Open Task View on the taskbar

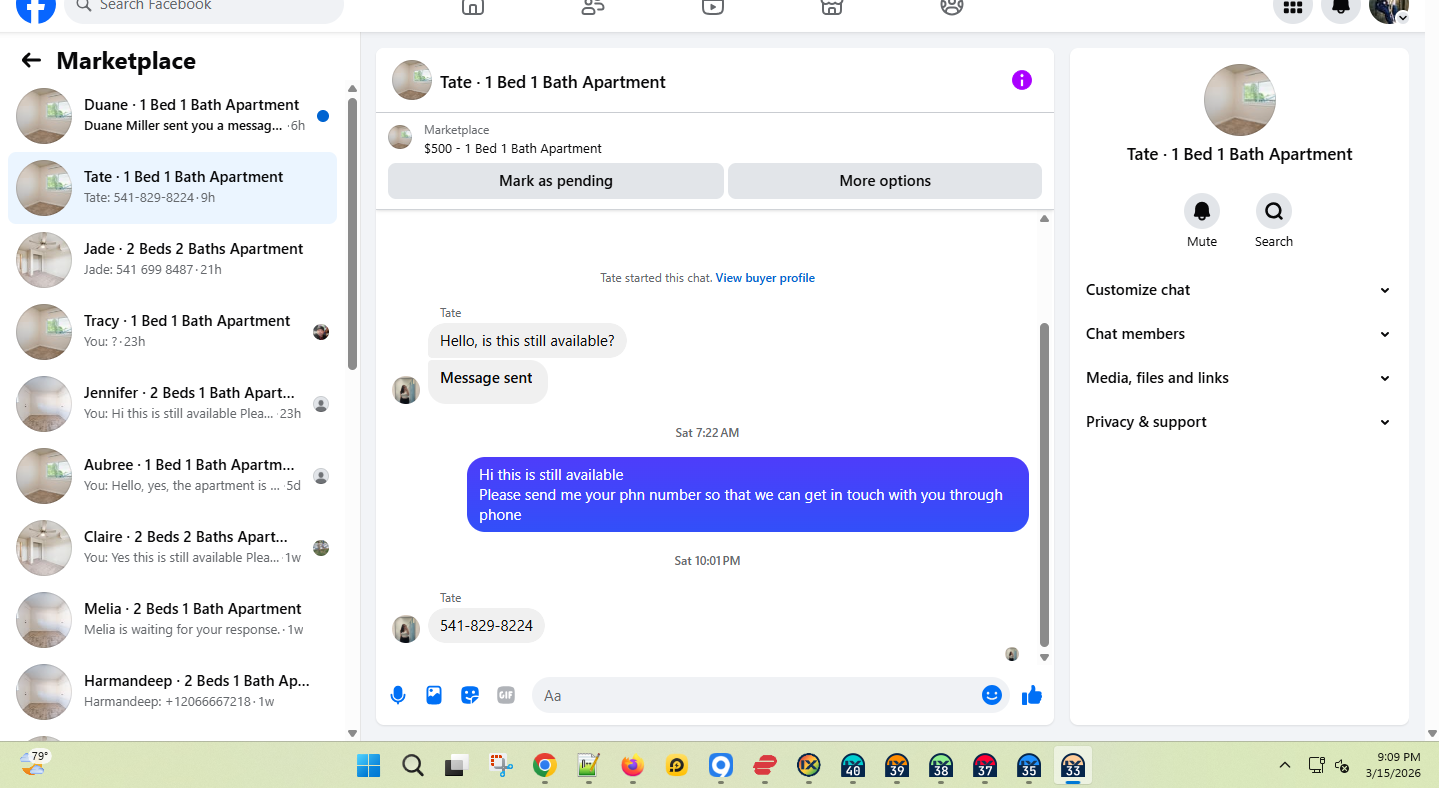pos(456,766)
